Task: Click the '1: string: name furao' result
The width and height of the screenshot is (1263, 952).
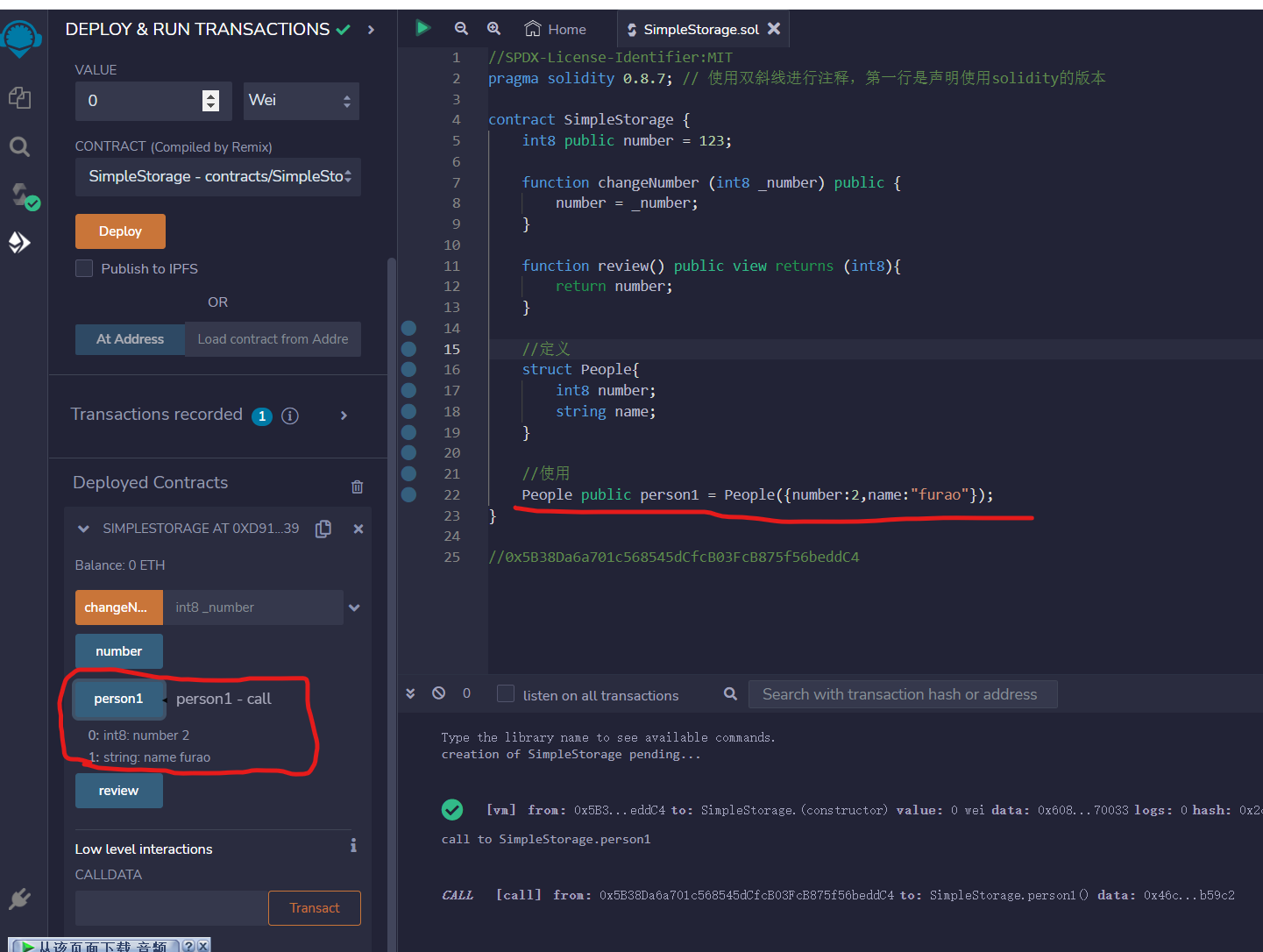Action: coord(149,757)
